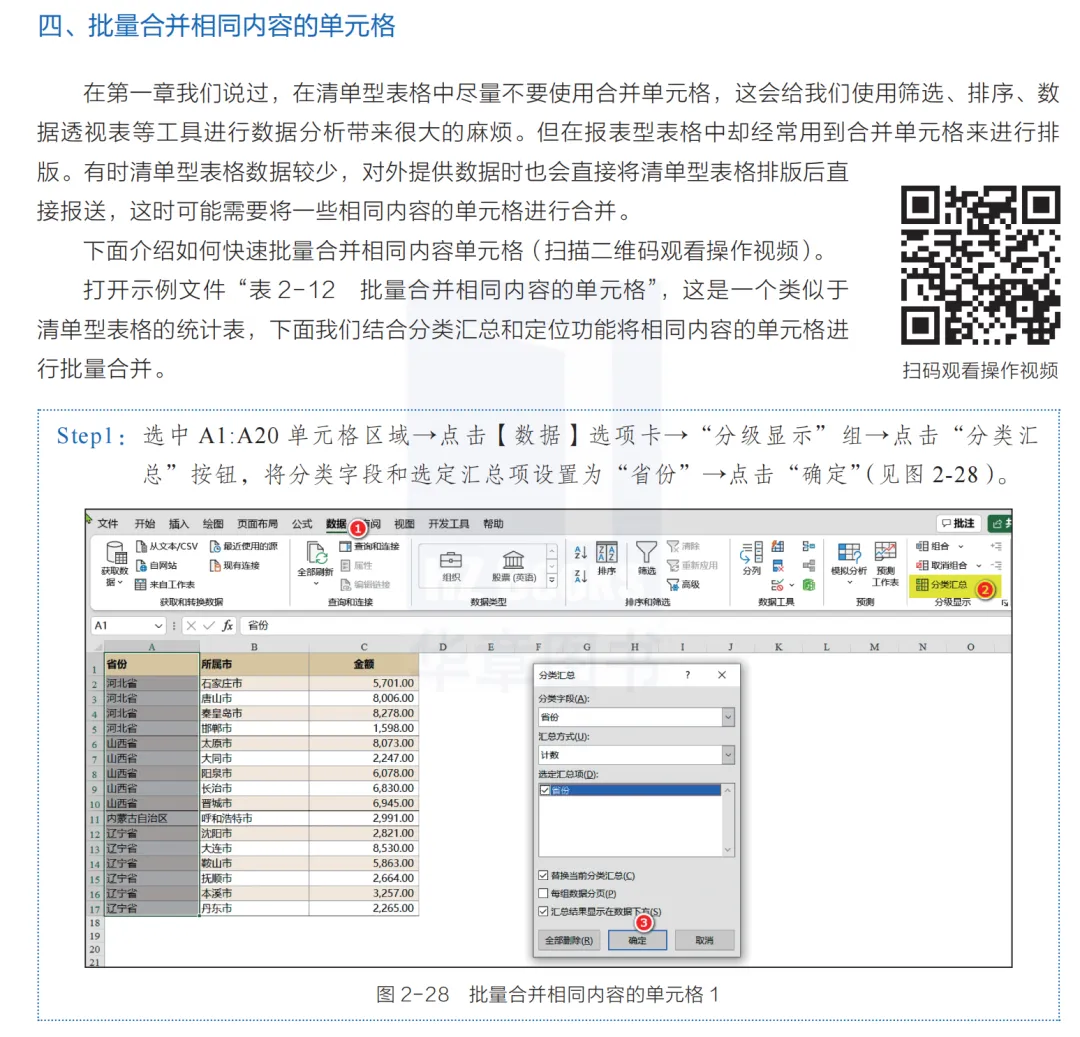This screenshot has width=1080, height=1037.
Task: Click the formula bar input showing 省份
Action: (x=627, y=626)
